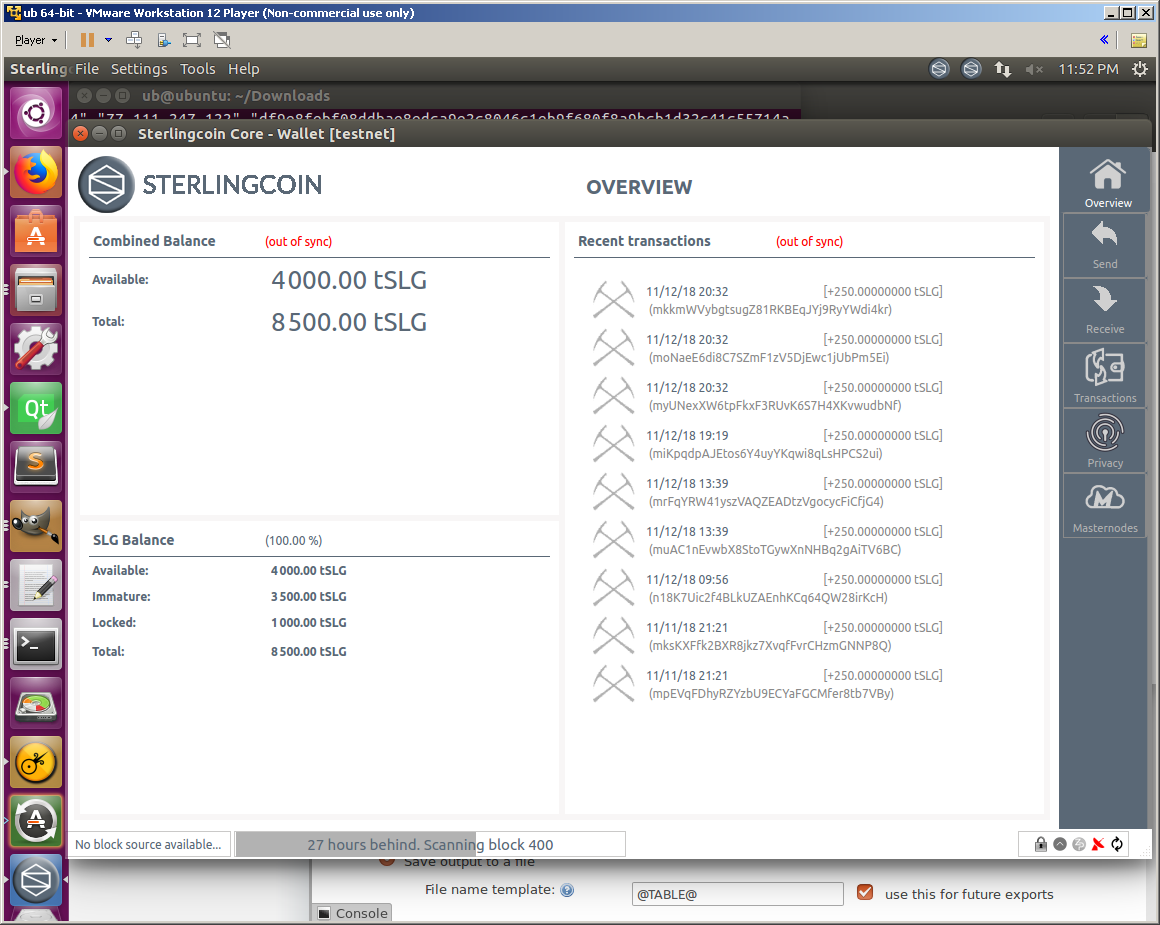Select transaction moNaeE6di8C7SZmF1zV5DjEwc1jUbPm5Ei

coord(767,349)
